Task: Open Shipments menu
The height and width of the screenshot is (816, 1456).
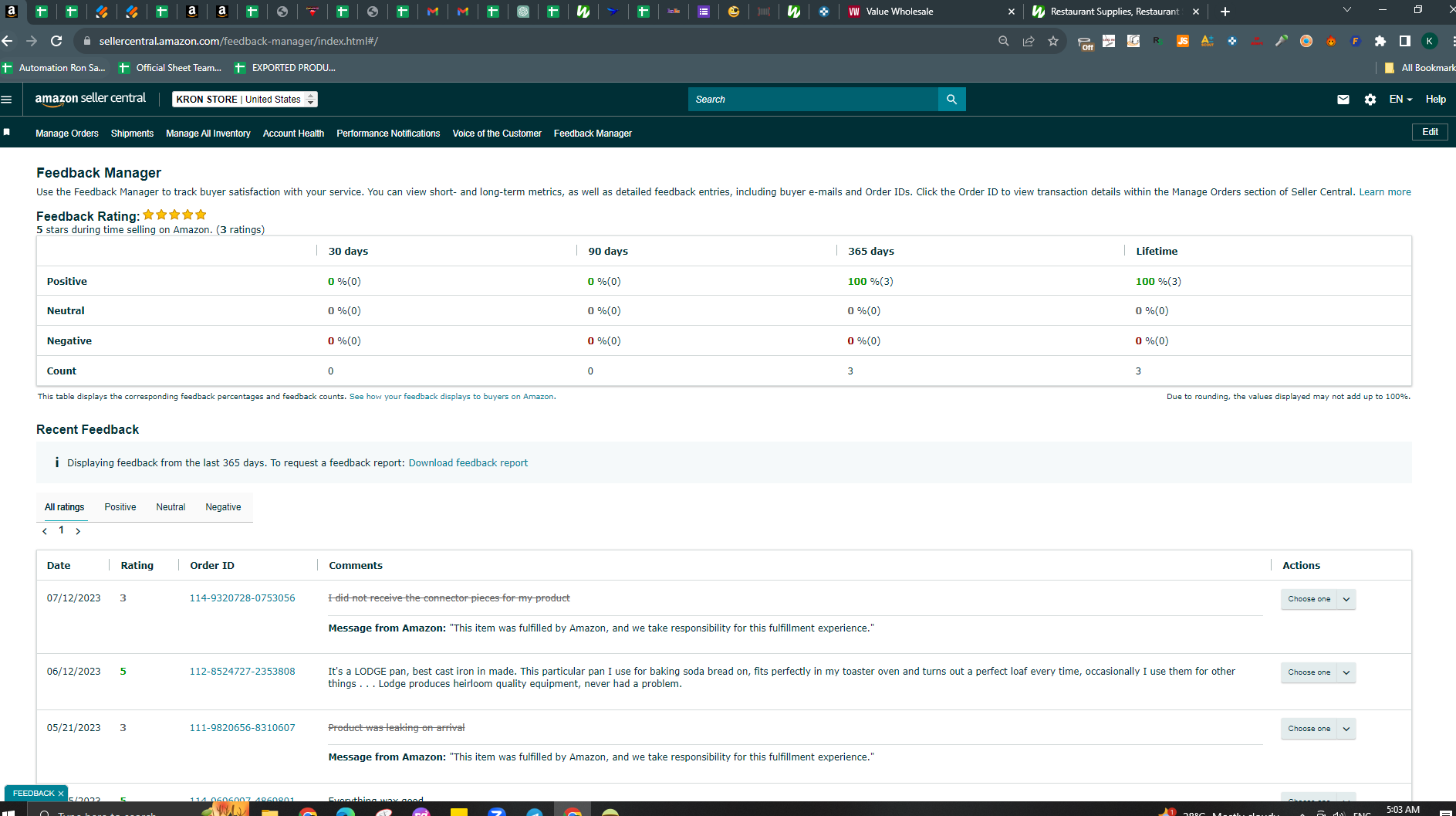Action: [132, 134]
